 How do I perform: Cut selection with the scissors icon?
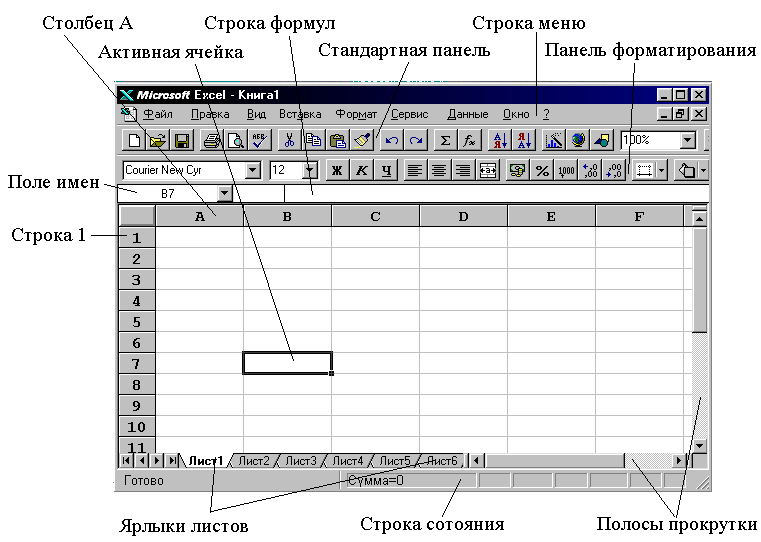(x=290, y=141)
